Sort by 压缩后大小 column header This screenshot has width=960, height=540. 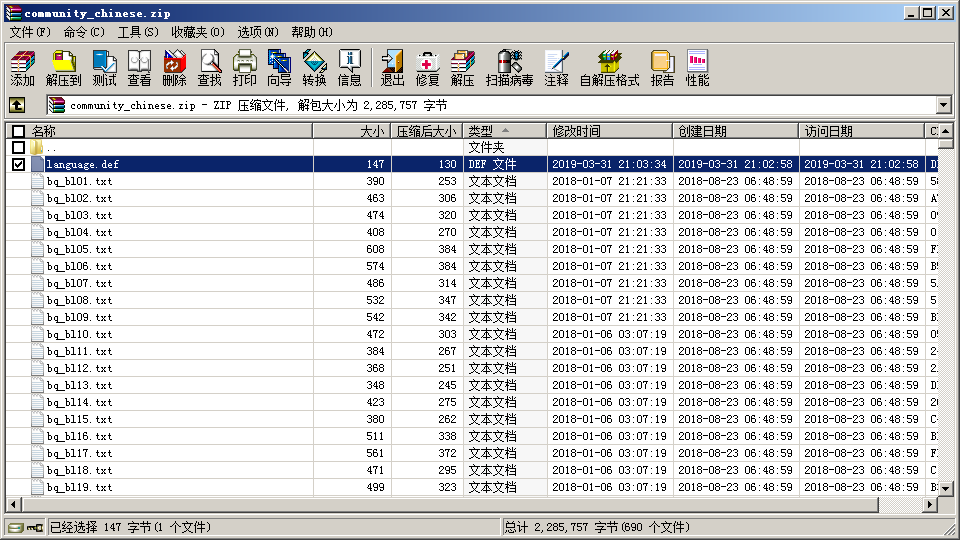click(x=427, y=131)
